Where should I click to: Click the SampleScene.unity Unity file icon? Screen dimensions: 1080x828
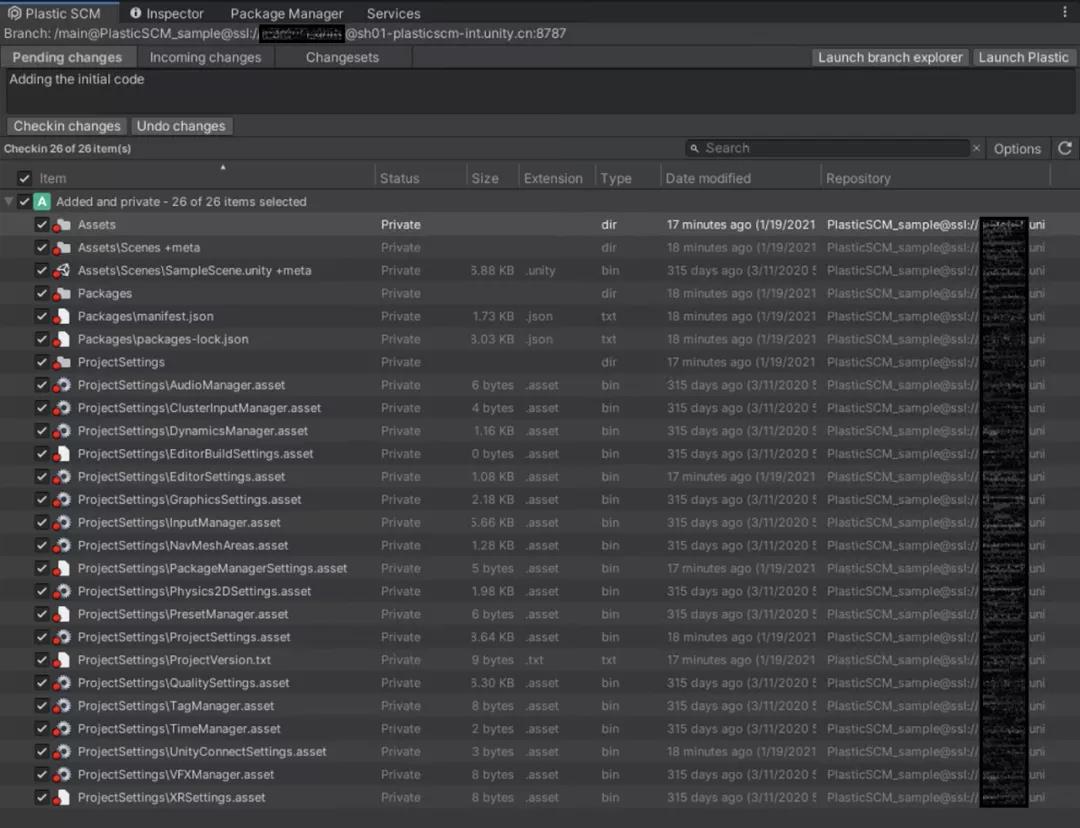[x=62, y=270]
